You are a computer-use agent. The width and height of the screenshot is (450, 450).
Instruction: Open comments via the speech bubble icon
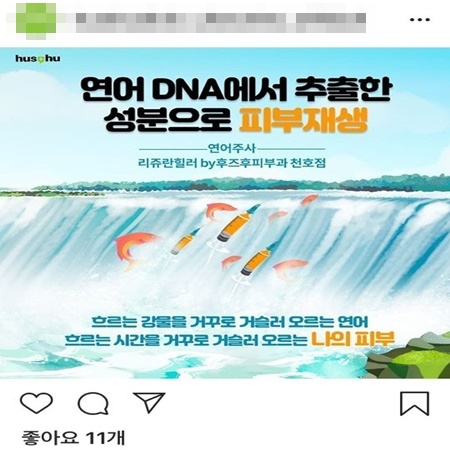click(93, 403)
